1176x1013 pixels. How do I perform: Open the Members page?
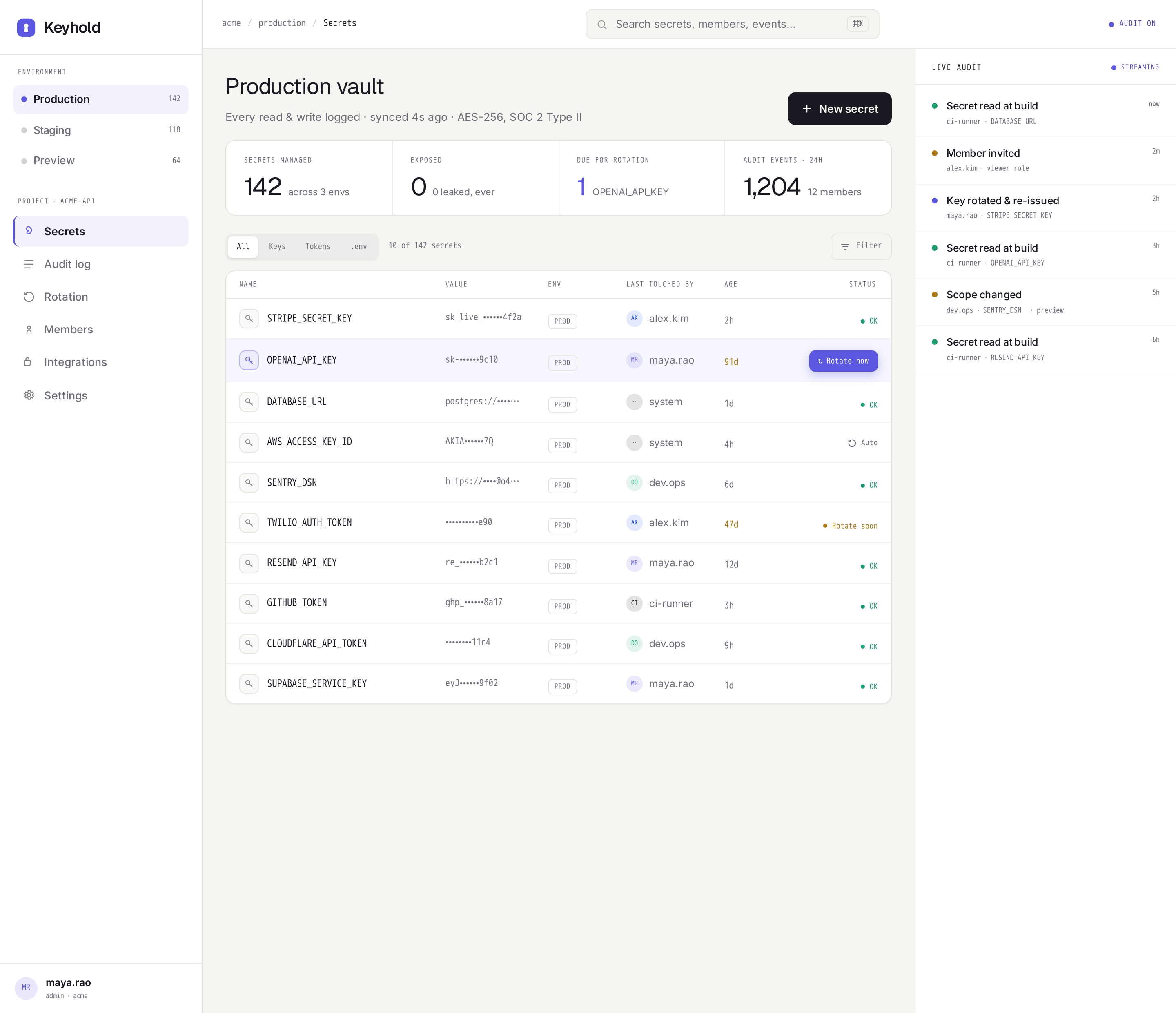[x=100, y=329]
